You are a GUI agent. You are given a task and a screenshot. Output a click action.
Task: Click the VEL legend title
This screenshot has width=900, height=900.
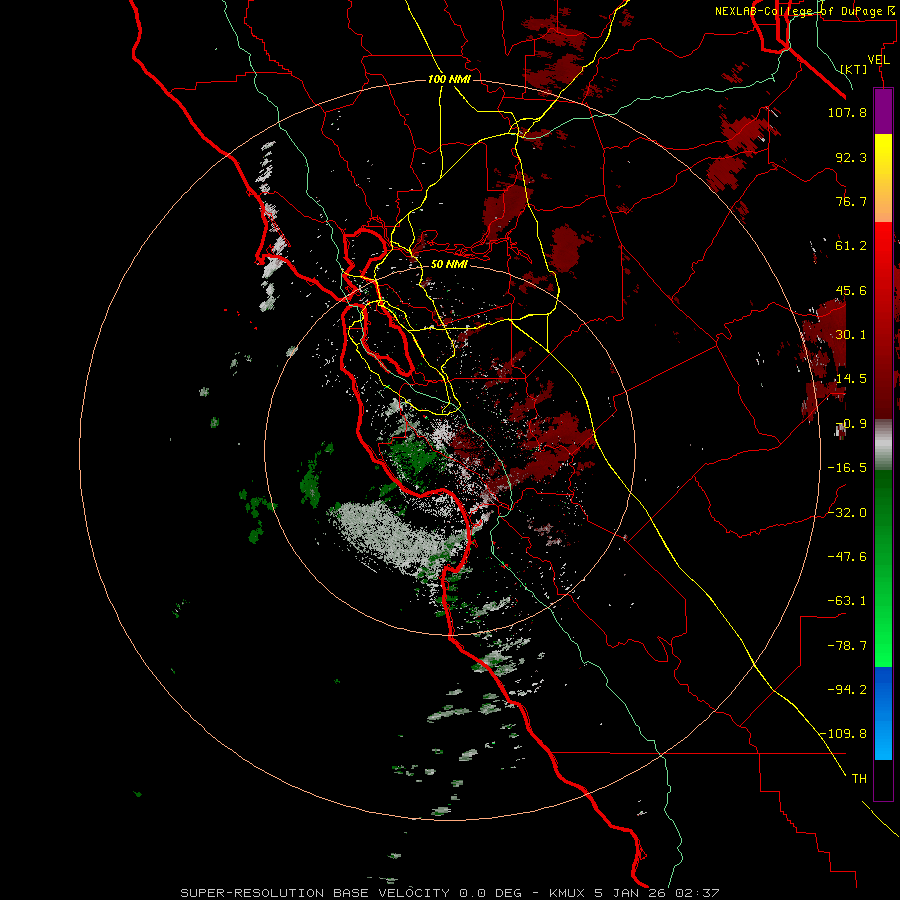click(x=878, y=60)
